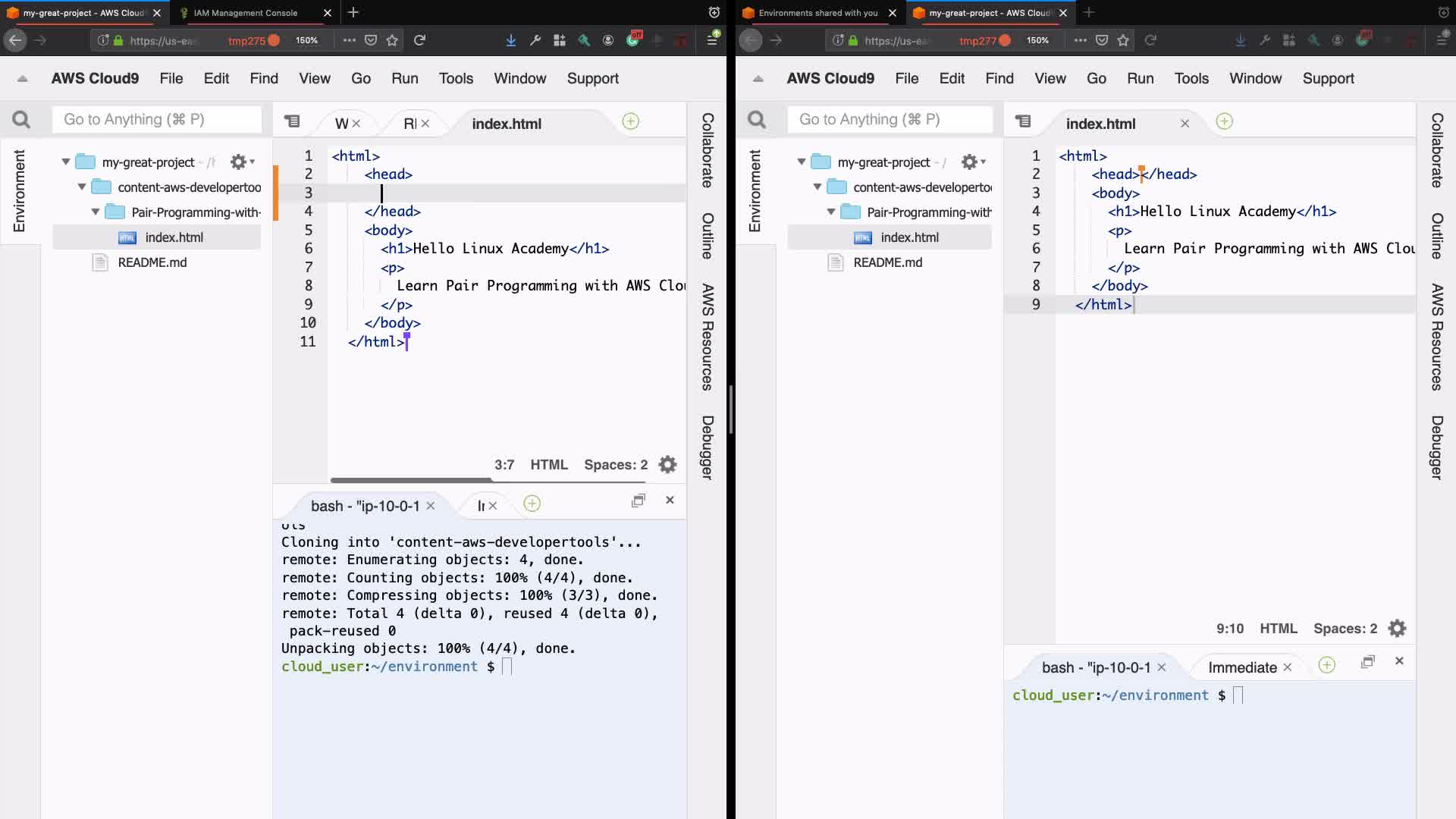Open right editor status bar settings gear
The width and height of the screenshot is (1456, 819).
click(1397, 629)
